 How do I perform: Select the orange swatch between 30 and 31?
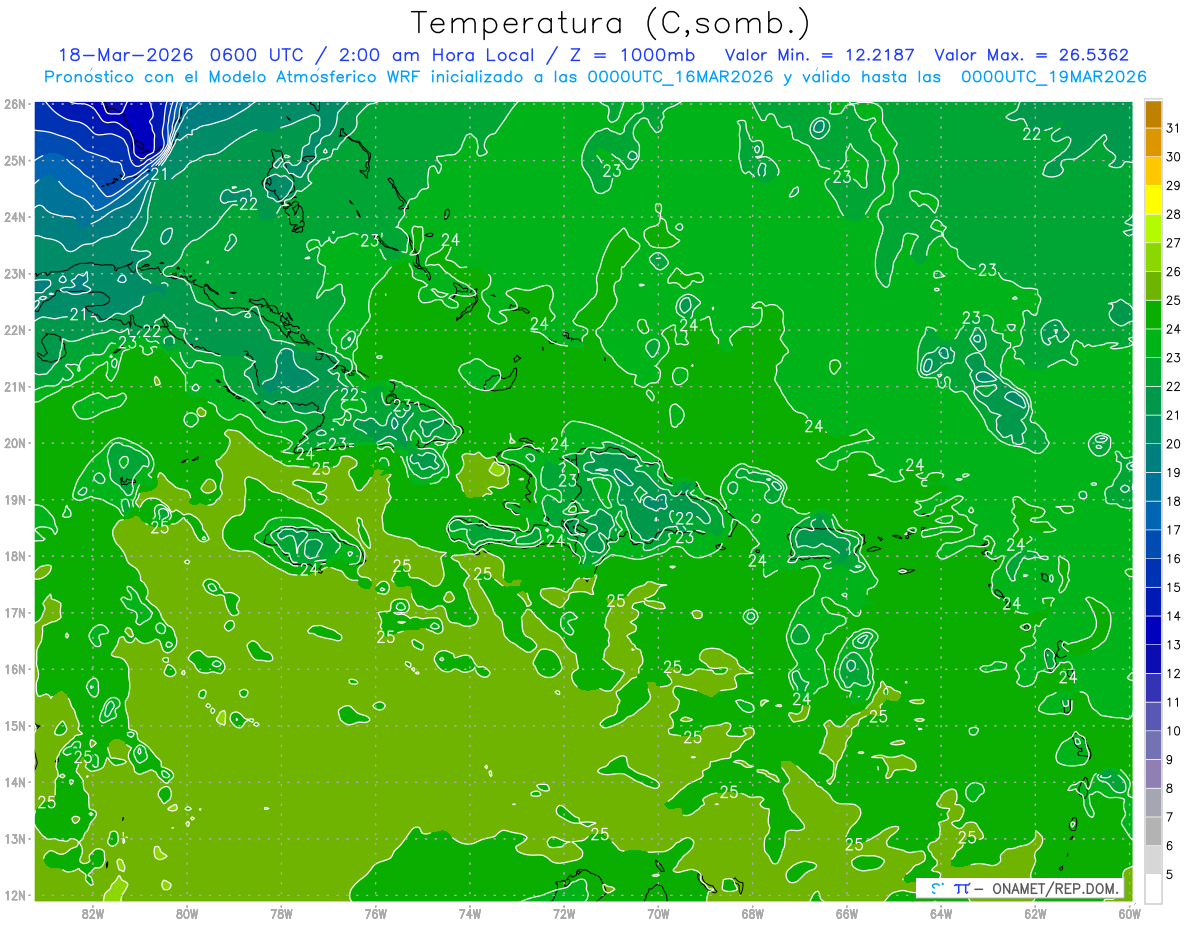tap(1153, 142)
